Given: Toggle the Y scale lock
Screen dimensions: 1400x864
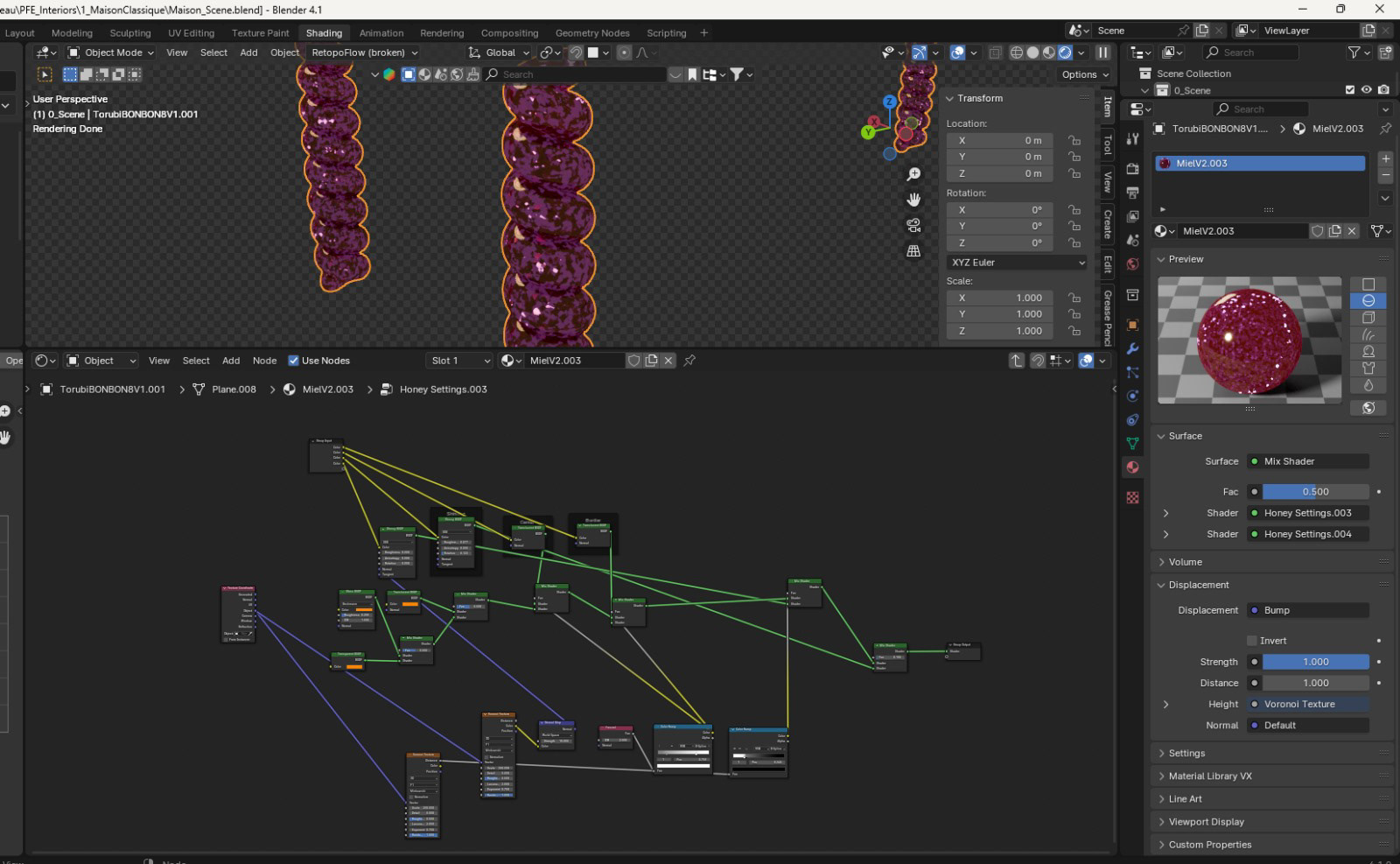Looking at the screenshot, I should (x=1074, y=314).
